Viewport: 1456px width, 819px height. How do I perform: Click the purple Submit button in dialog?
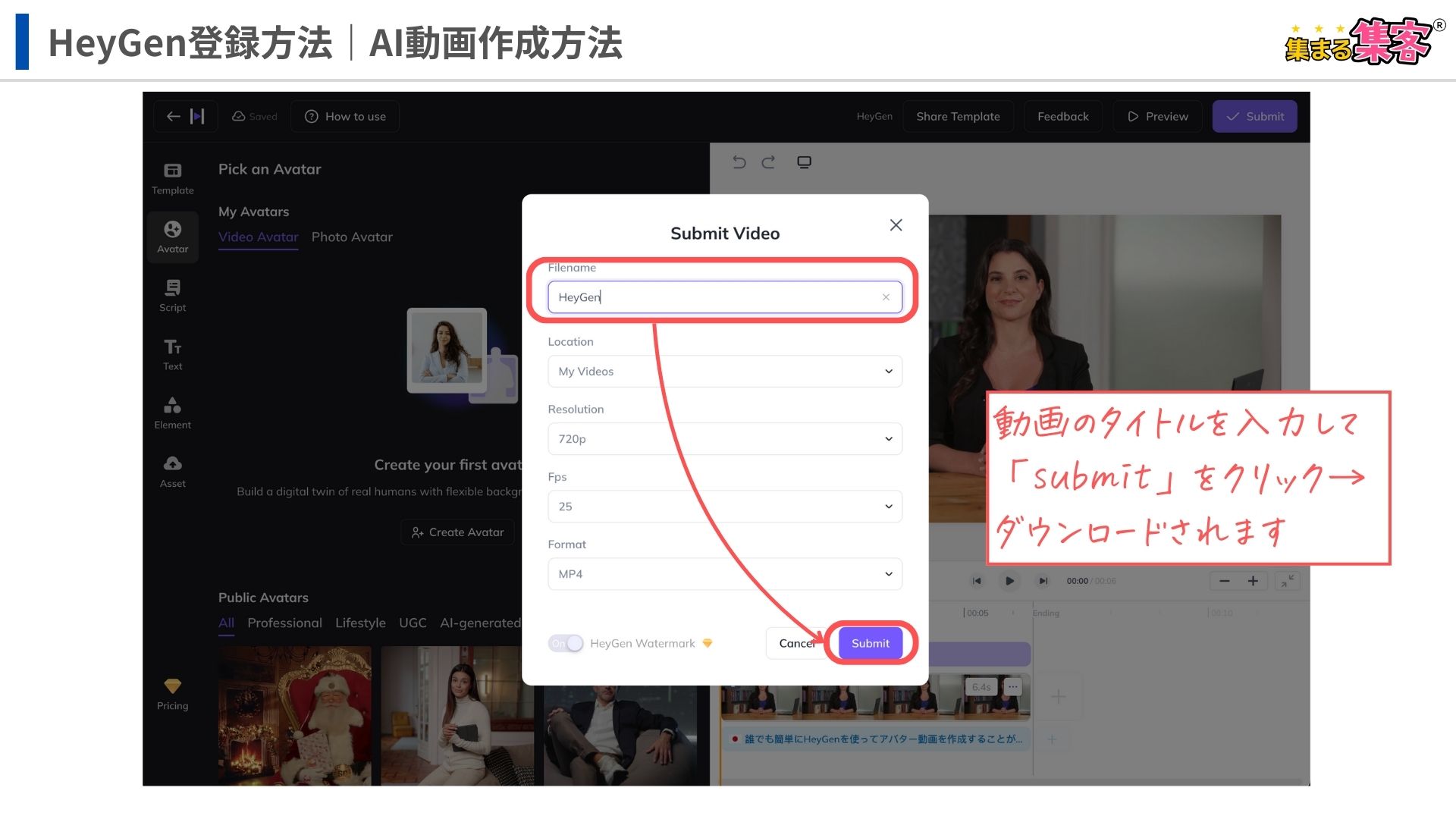(870, 643)
